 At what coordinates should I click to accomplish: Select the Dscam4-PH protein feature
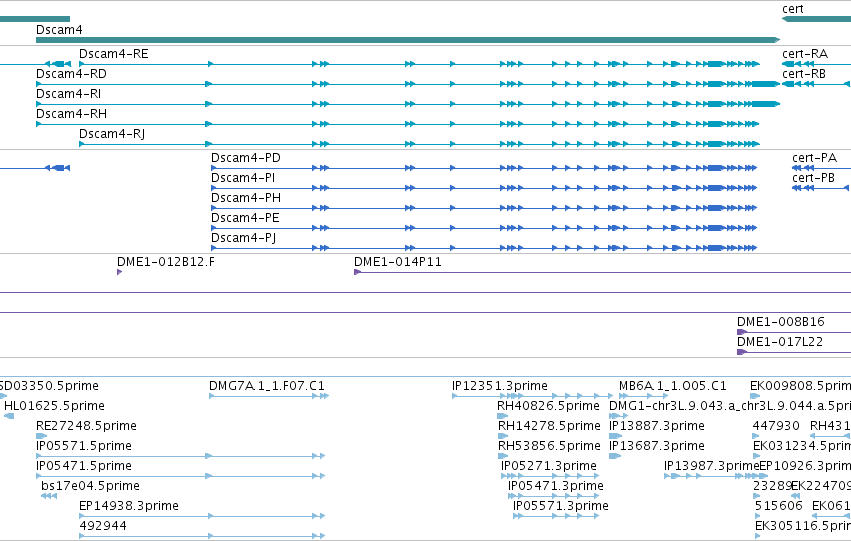pyautogui.click(x=246, y=198)
